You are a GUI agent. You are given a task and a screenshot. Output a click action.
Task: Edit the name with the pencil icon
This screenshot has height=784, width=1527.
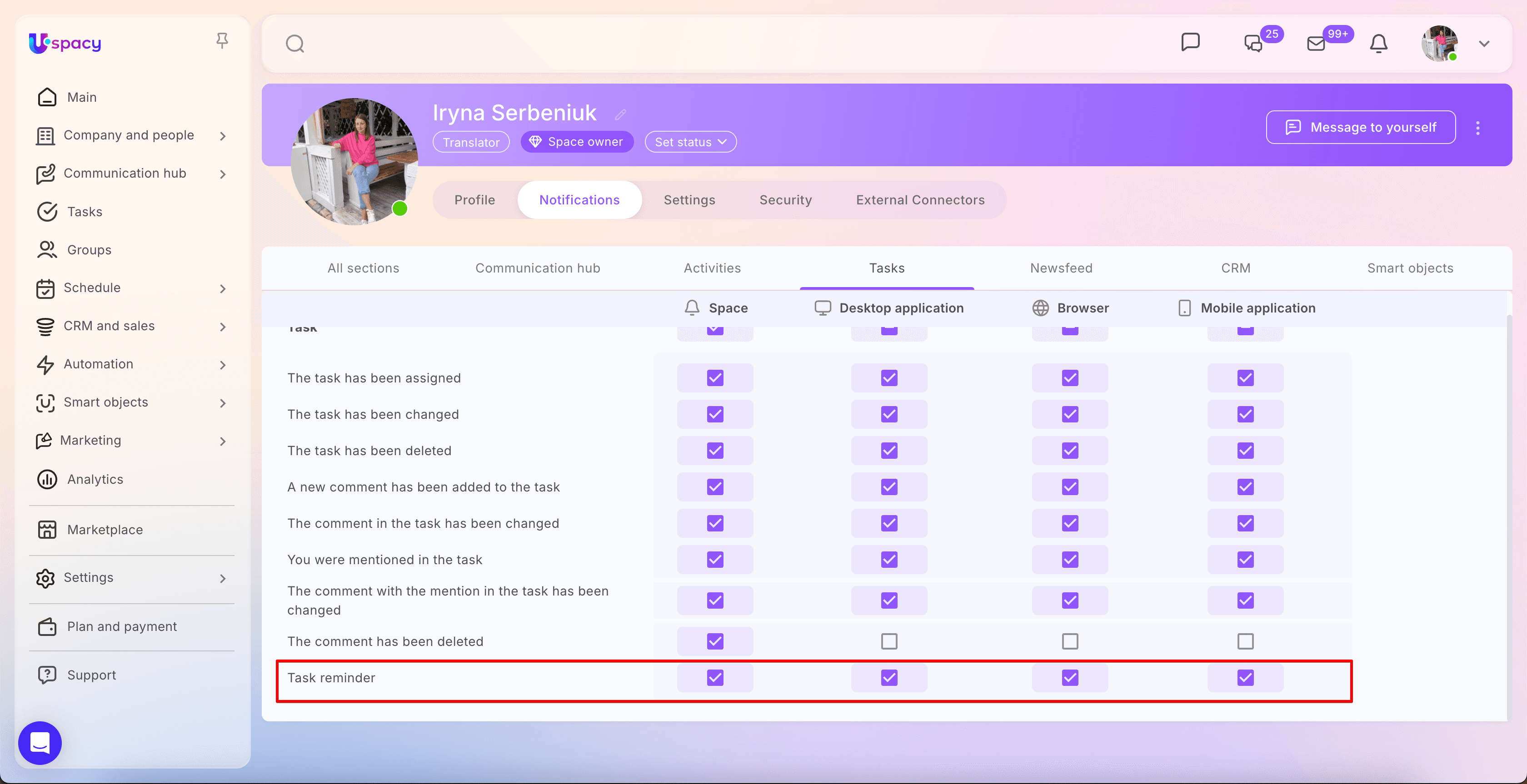(621, 114)
